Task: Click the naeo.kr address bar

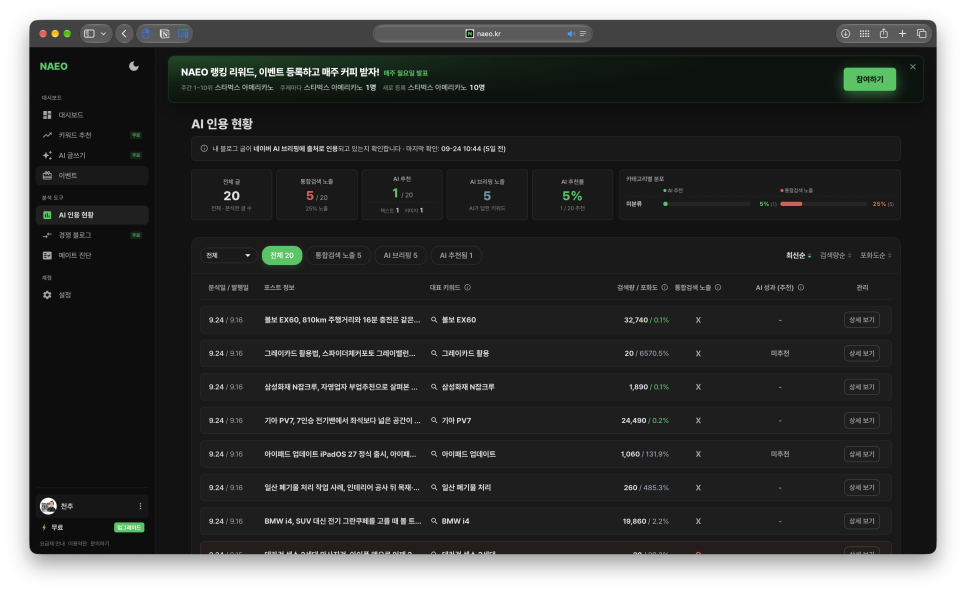Action: click(x=482, y=34)
